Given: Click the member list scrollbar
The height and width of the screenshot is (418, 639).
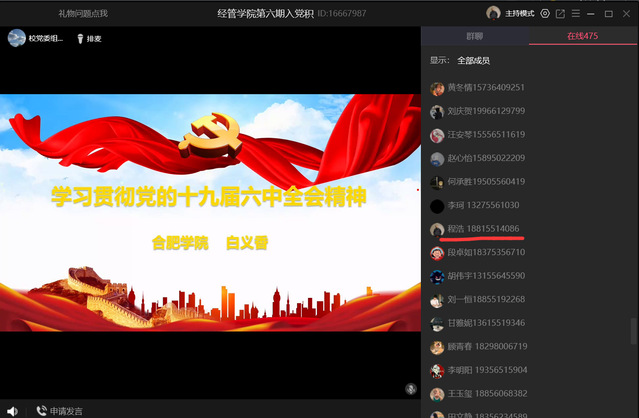Looking at the screenshot, I should point(633,330).
